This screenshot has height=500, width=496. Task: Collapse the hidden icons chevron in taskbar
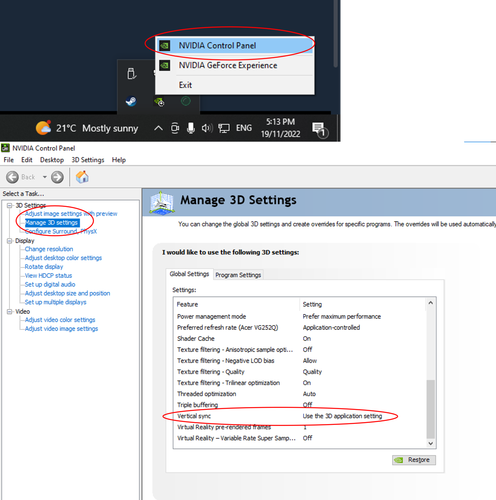pyautogui.click(x=158, y=128)
